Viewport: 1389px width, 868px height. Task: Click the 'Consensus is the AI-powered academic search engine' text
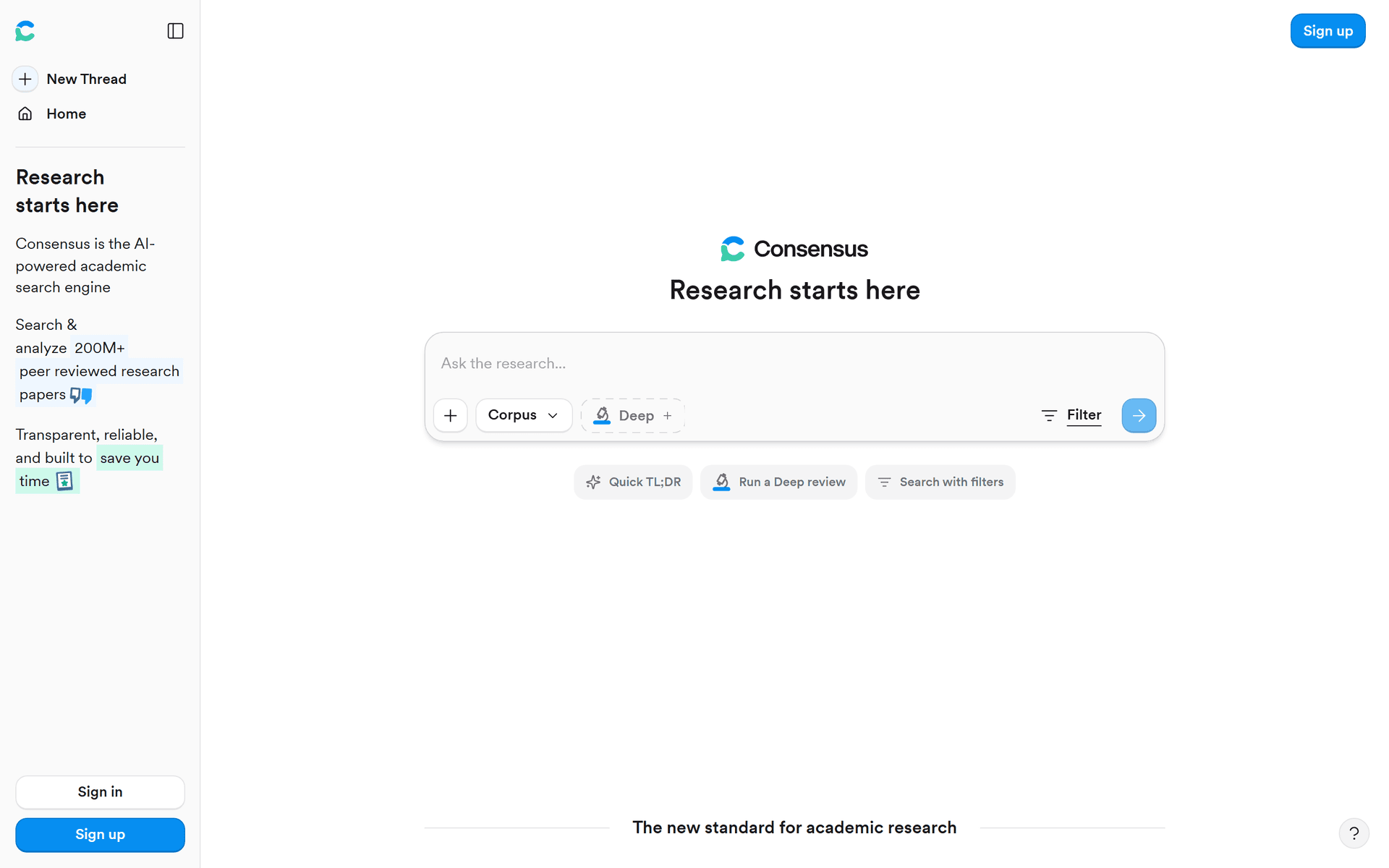point(85,265)
